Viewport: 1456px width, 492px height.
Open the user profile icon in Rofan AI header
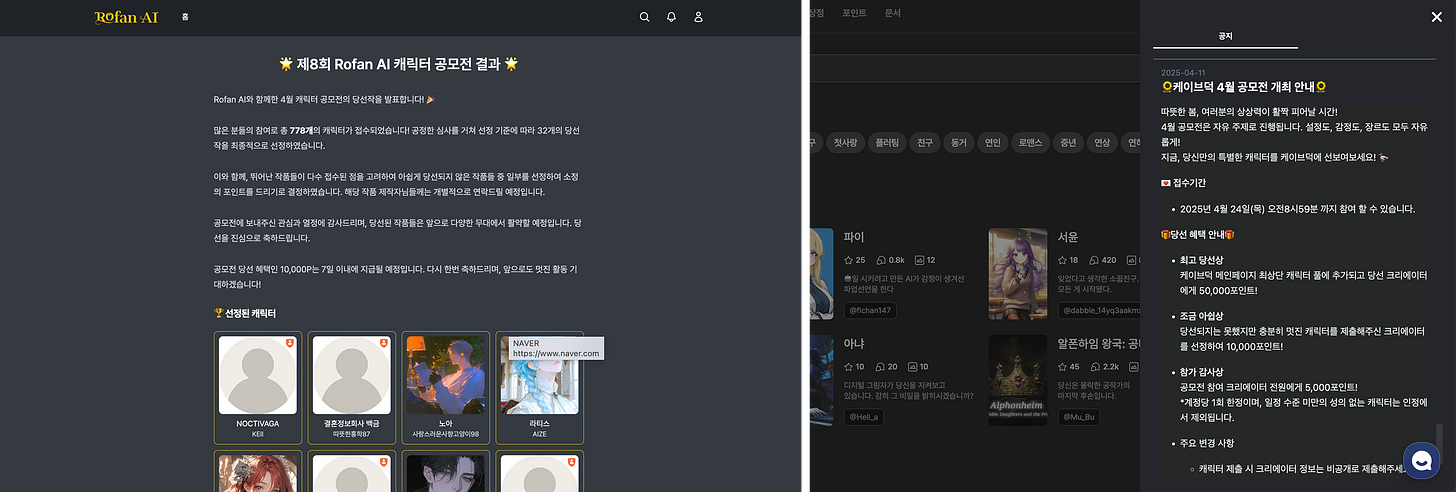tap(699, 17)
